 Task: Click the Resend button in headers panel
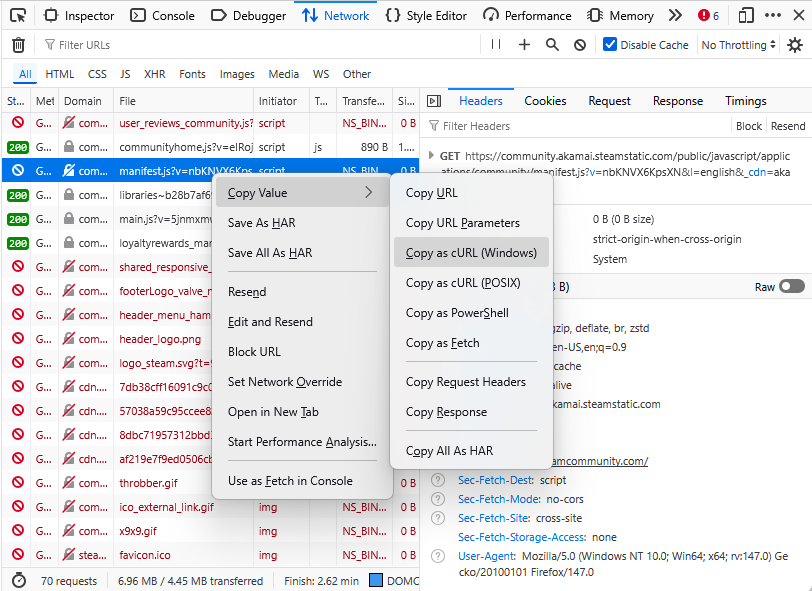click(x=788, y=126)
